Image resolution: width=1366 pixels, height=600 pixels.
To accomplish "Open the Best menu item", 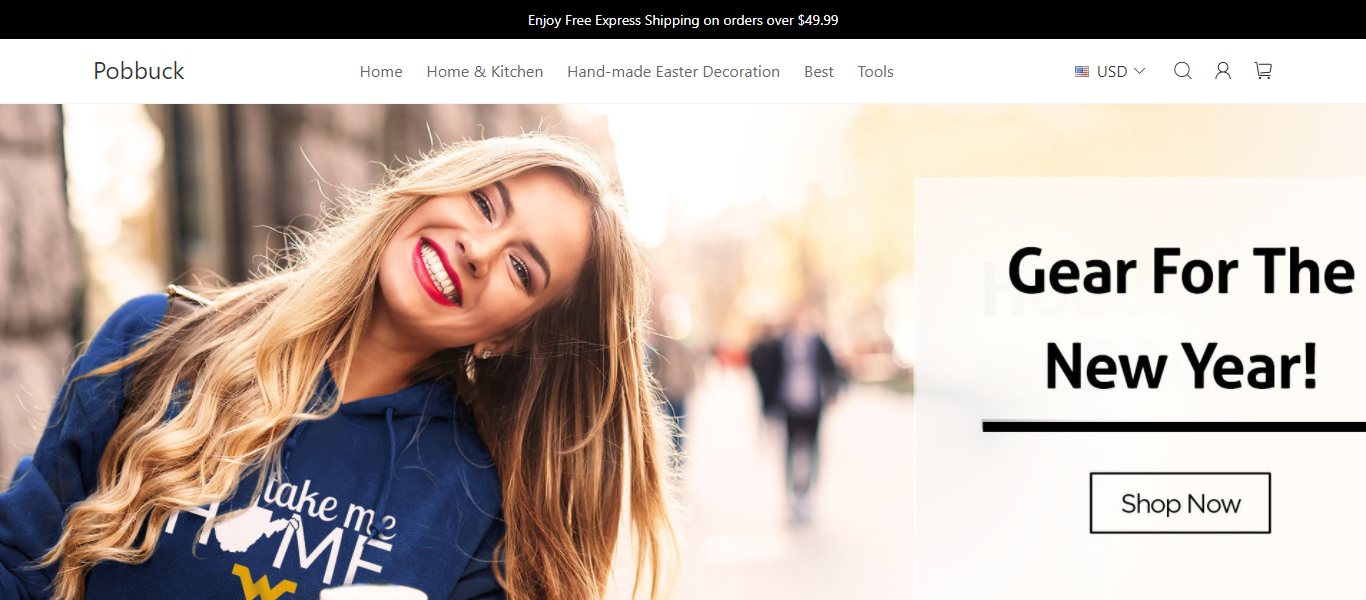I will (819, 72).
